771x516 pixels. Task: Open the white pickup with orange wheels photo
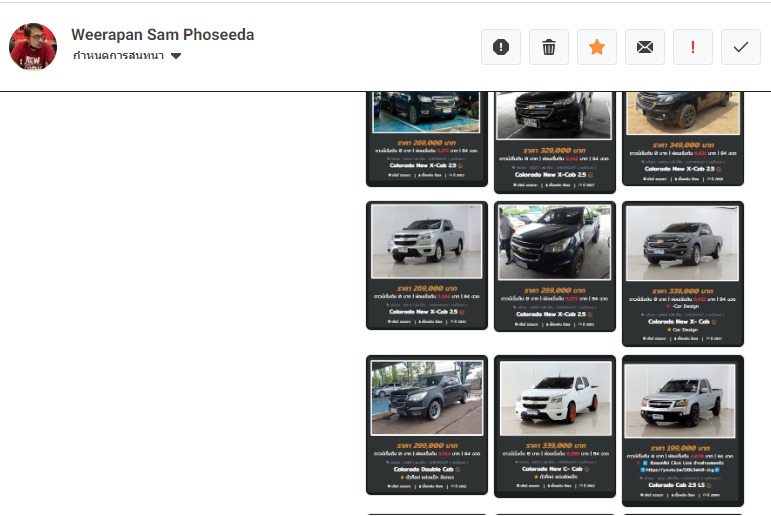[556, 398]
